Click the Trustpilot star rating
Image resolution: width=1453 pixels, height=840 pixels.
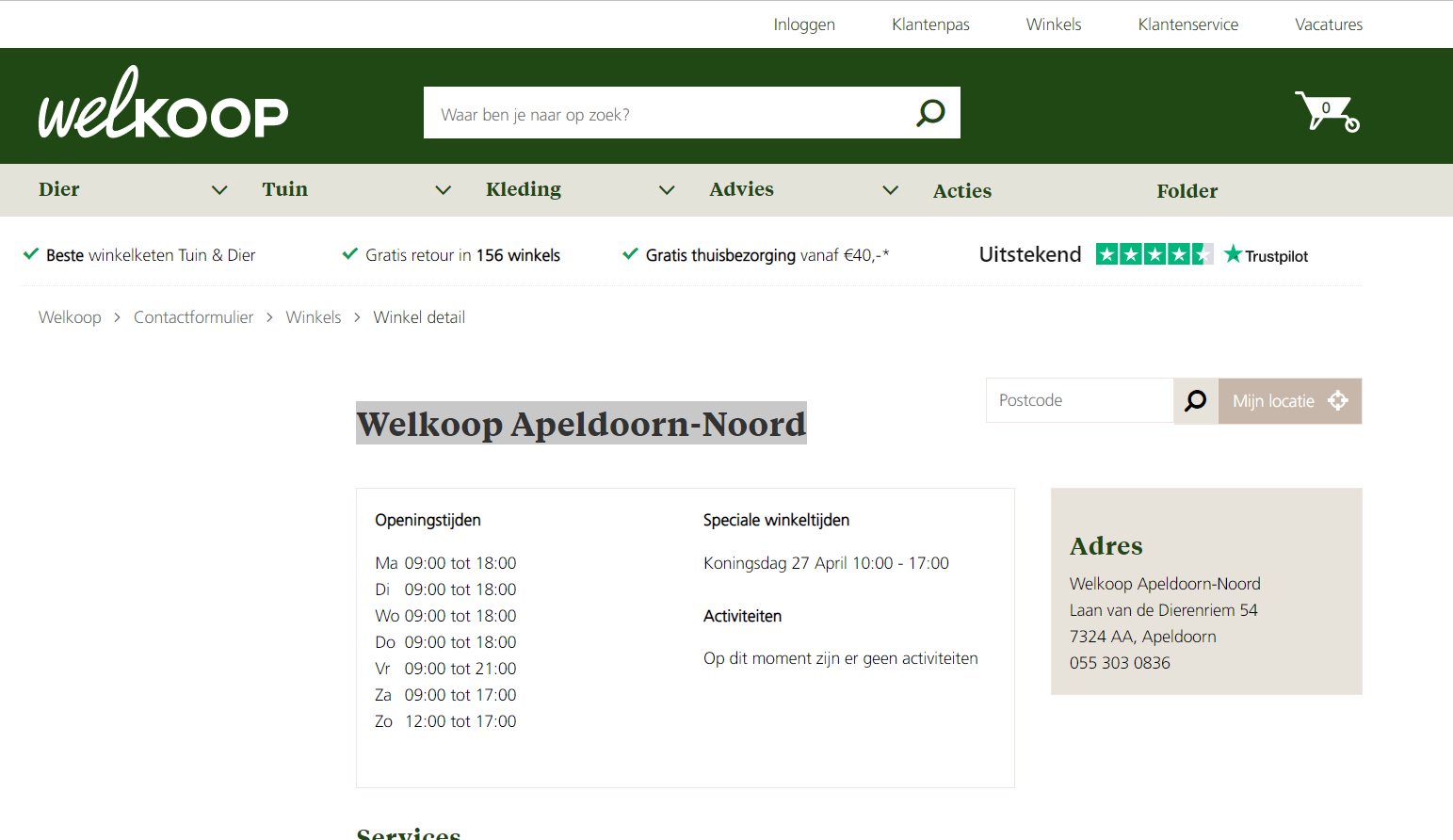tap(1154, 254)
